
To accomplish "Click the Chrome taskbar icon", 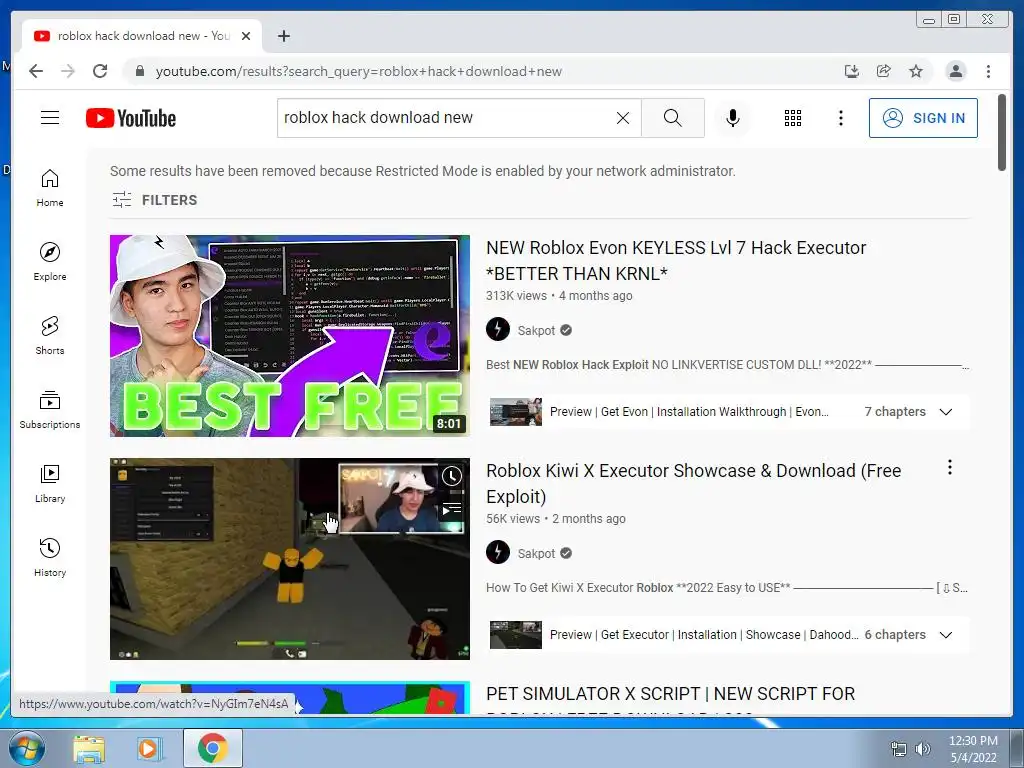I will (x=213, y=748).
